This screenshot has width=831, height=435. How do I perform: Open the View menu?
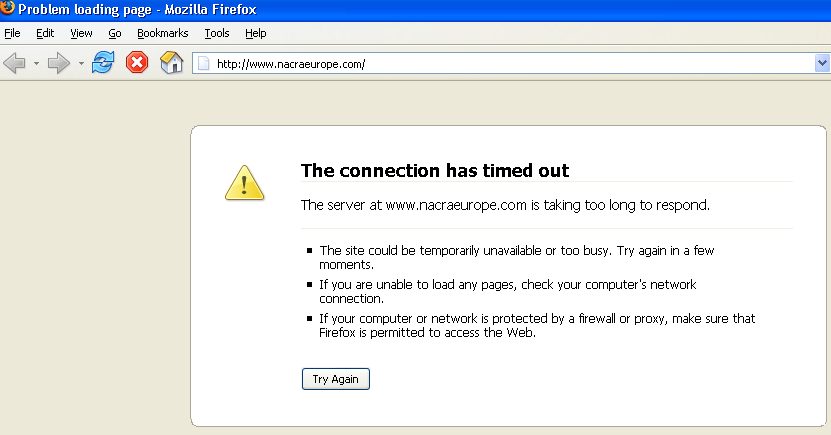(81, 33)
